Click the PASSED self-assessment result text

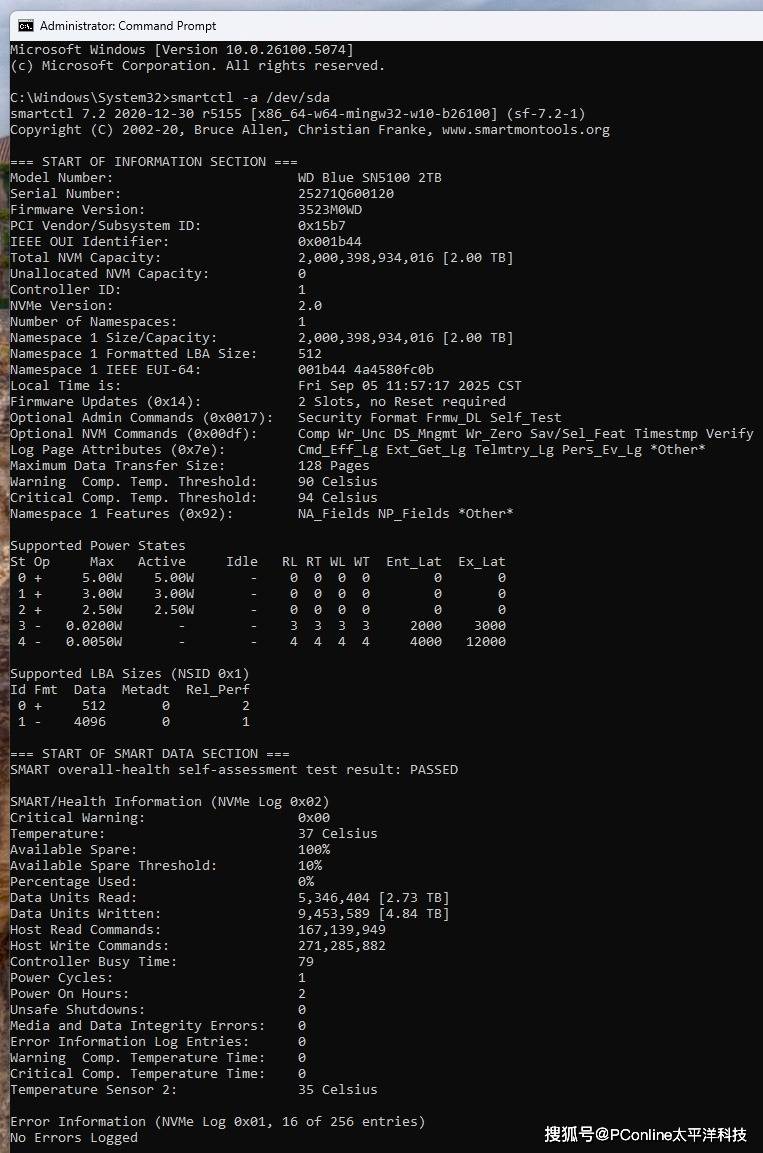(434, 769)
